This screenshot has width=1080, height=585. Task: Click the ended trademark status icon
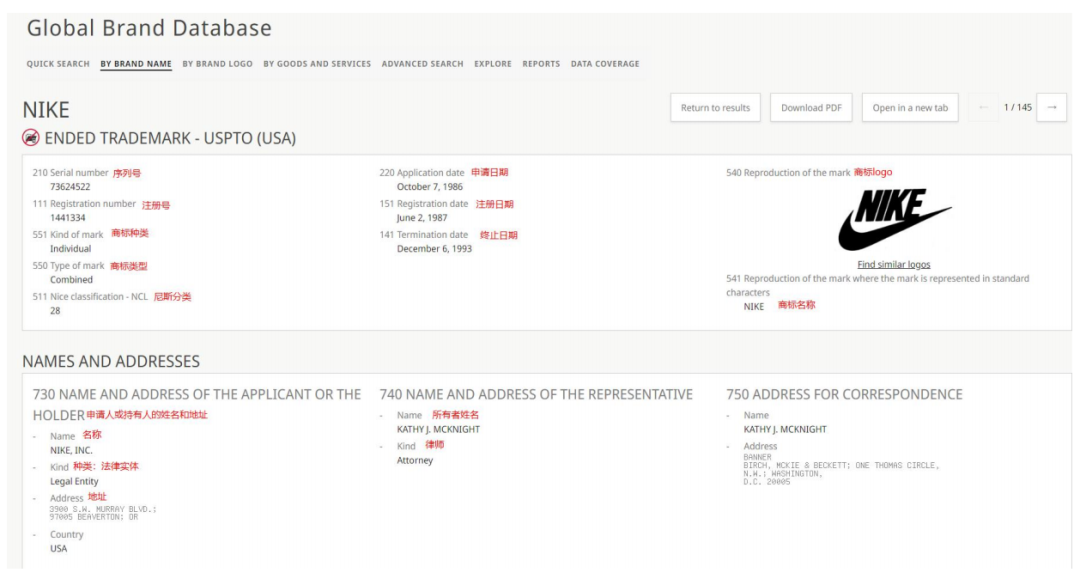pos(30,138)
